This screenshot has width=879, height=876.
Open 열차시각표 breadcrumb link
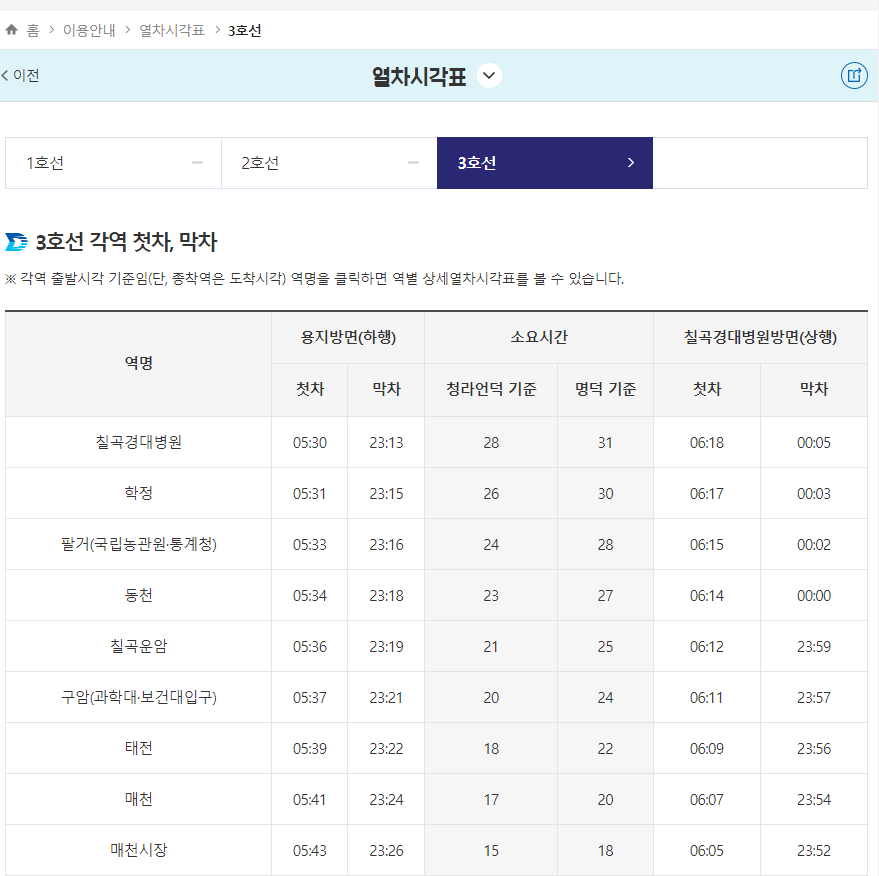(172, 30)
